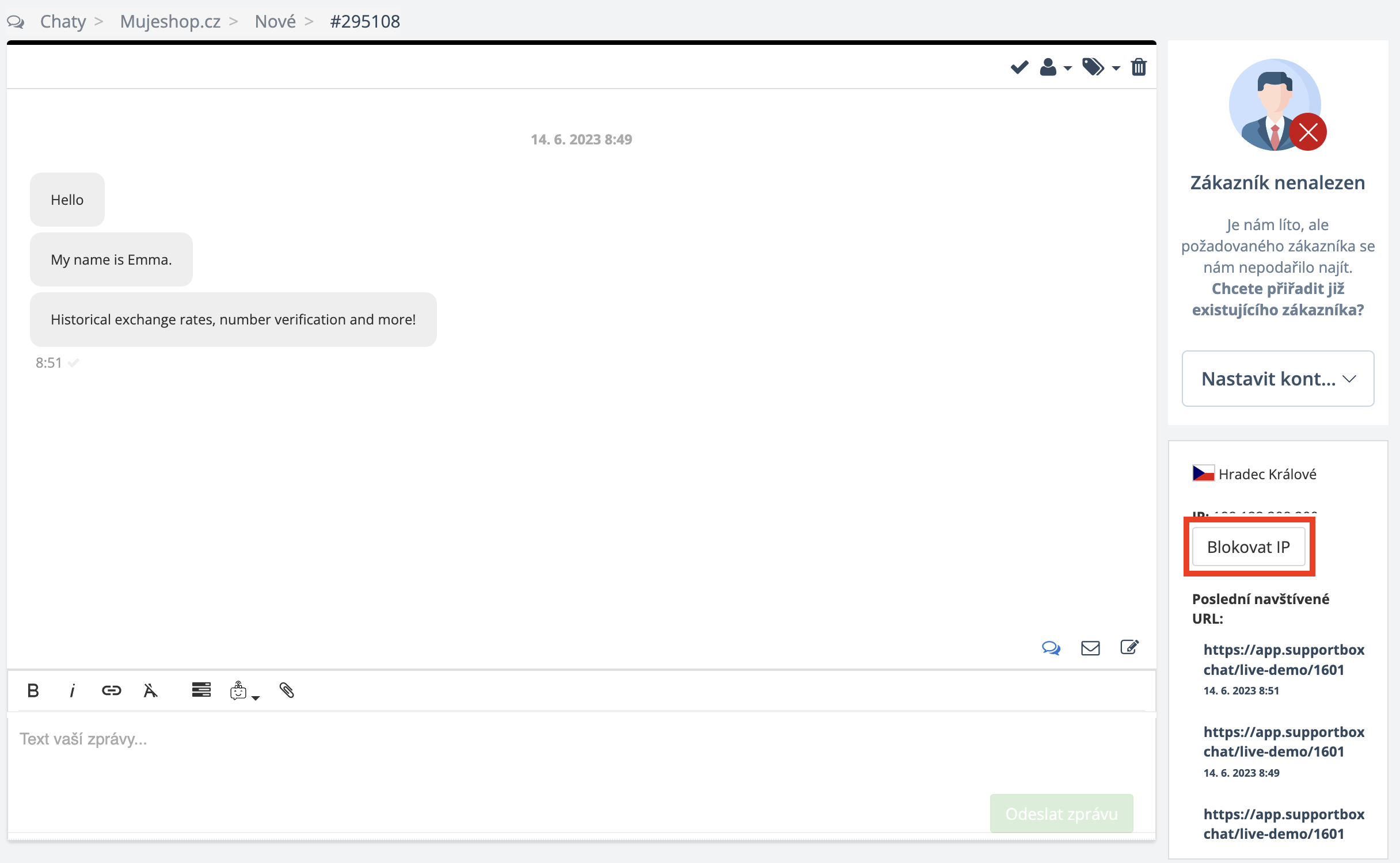This screenshot has height=863, width=1400.
Task: Insert a hyperlink via link icon
Action: click(x=111, y=690)
